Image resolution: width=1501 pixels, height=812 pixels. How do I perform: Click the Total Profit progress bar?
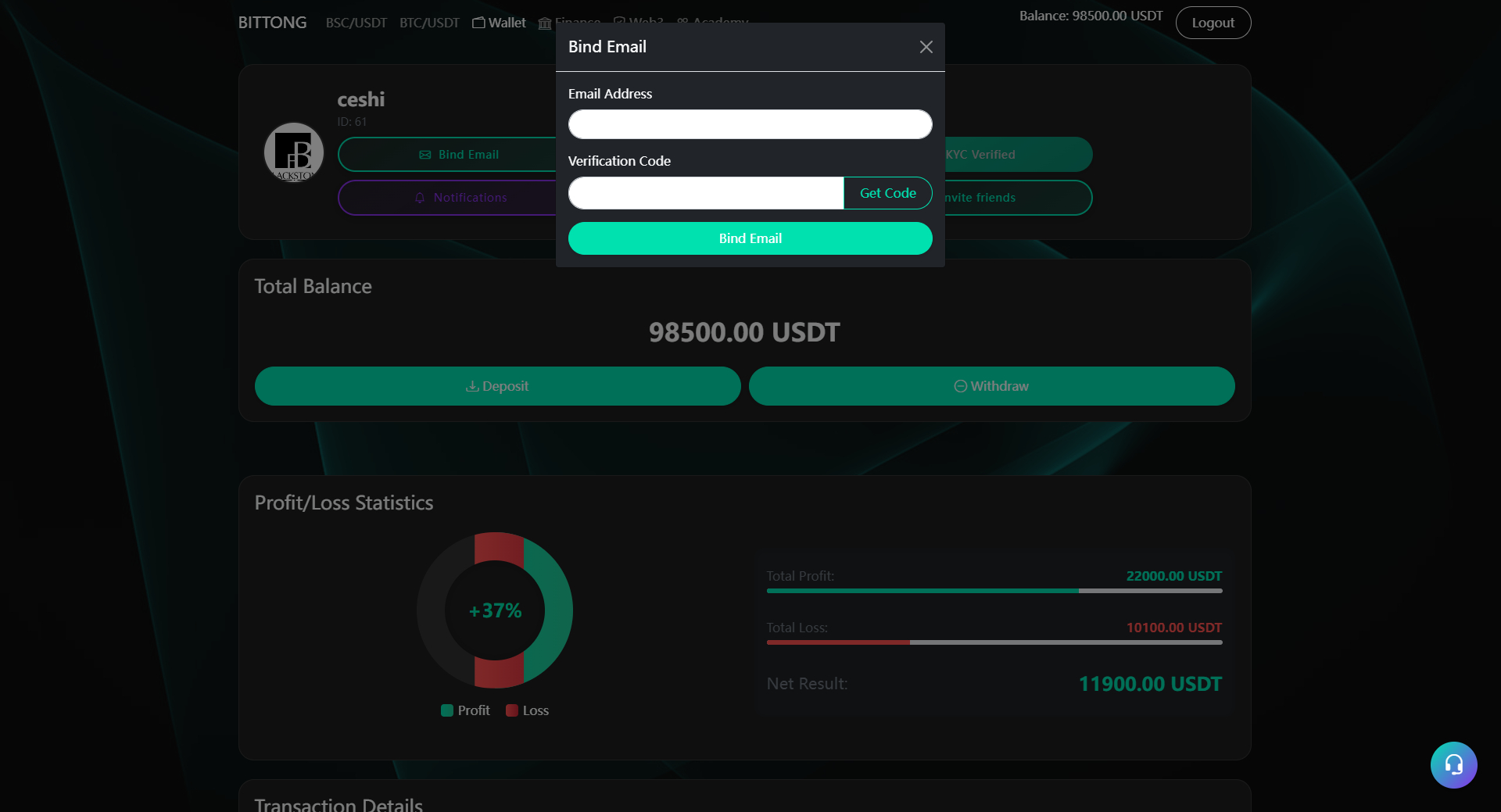point(994,591)
